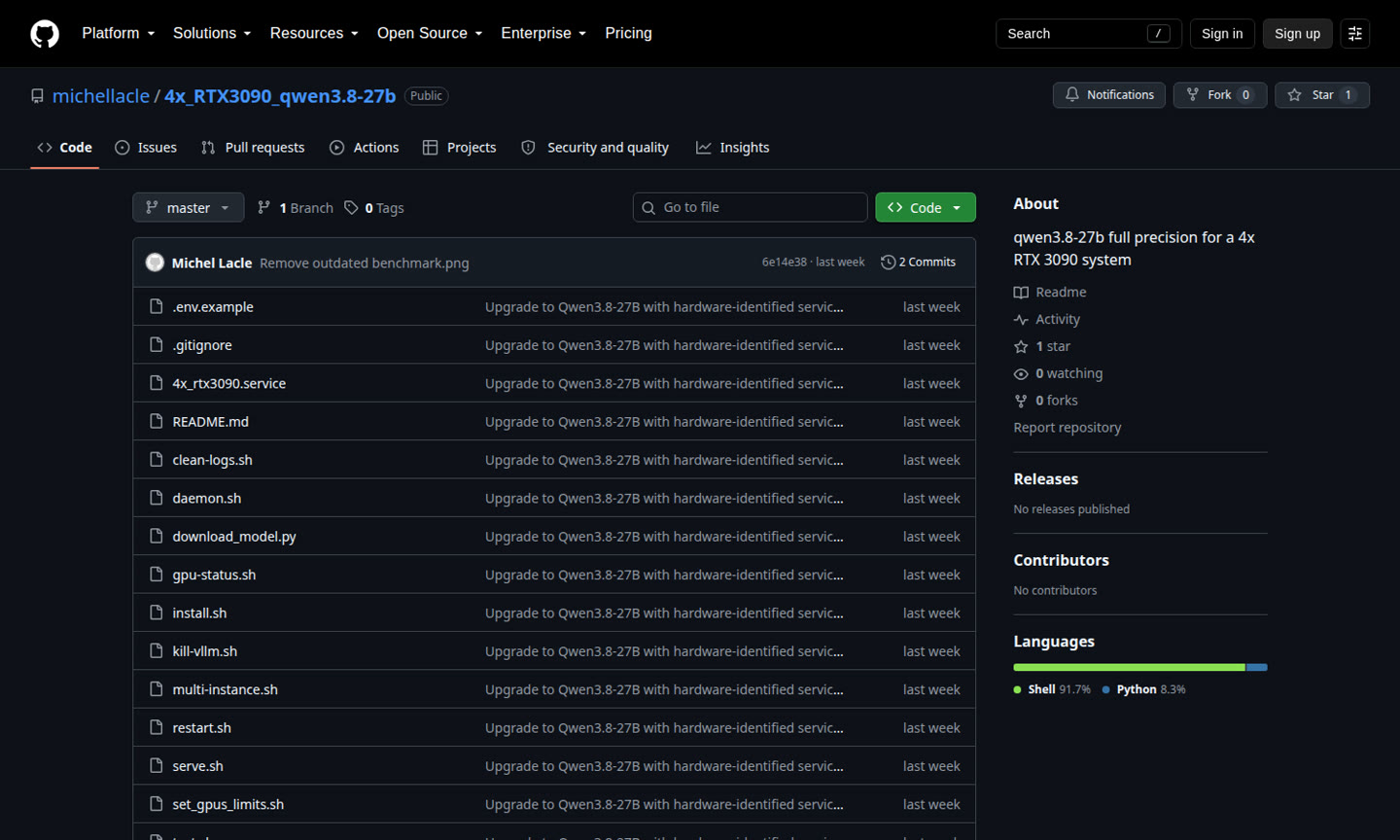
Task: Open commit hash 6e14e38
Action: [x=785, y=262]
